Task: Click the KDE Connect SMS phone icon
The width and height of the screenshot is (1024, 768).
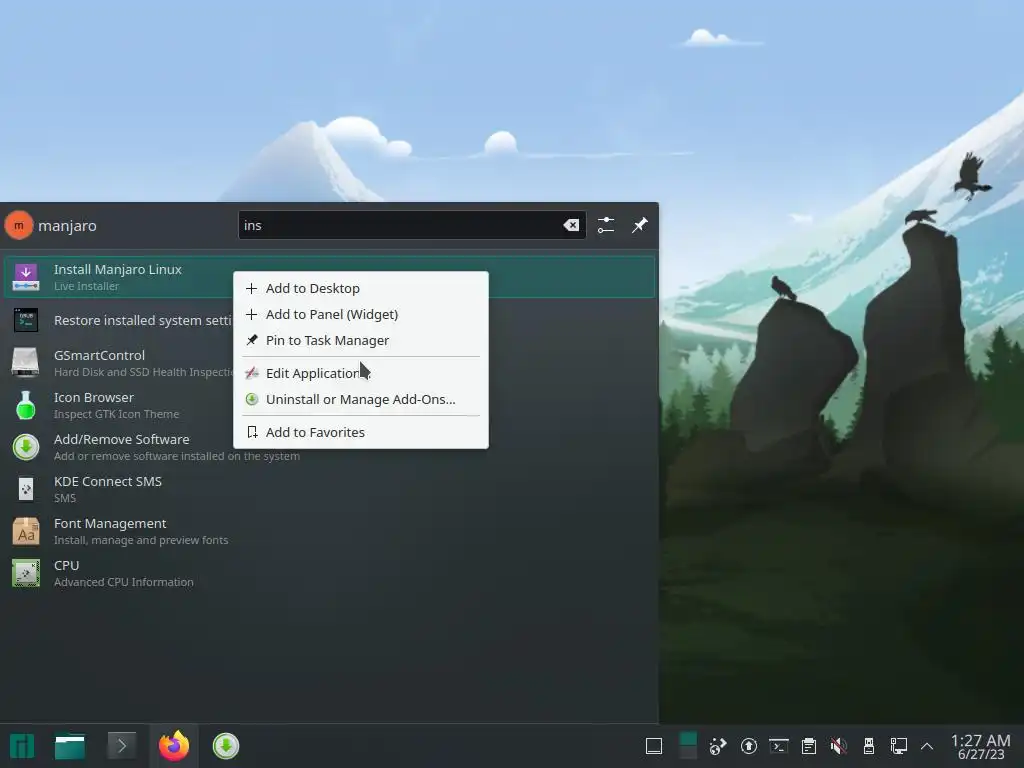Action: (26, 489)
